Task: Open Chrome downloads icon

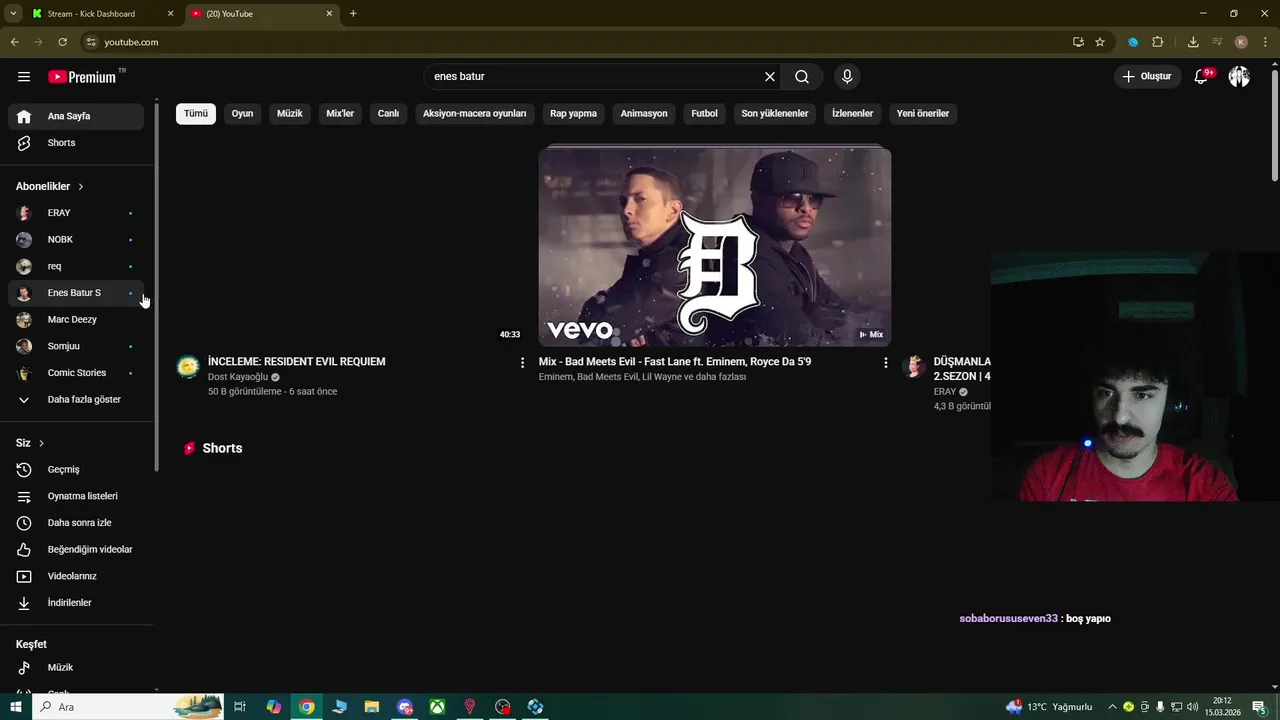Action: (x=1193, y=42)
